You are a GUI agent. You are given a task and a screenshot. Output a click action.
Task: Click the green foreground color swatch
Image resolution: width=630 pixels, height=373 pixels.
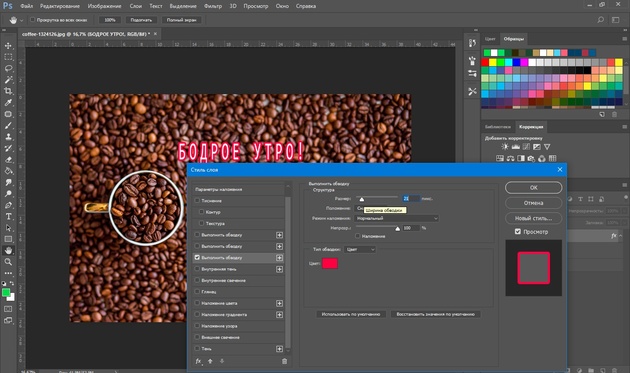[x=6, y=293]
